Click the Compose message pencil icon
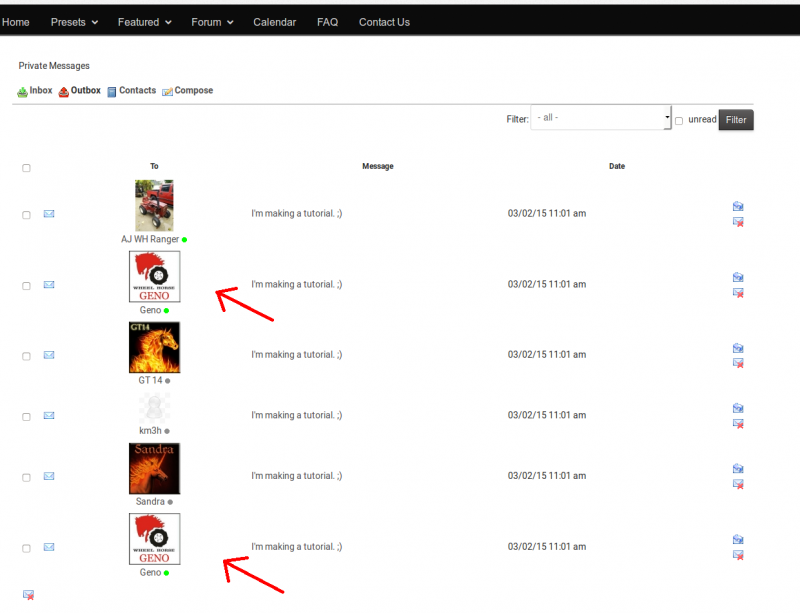This screenshot has height=613, width=800. (167, 92)
